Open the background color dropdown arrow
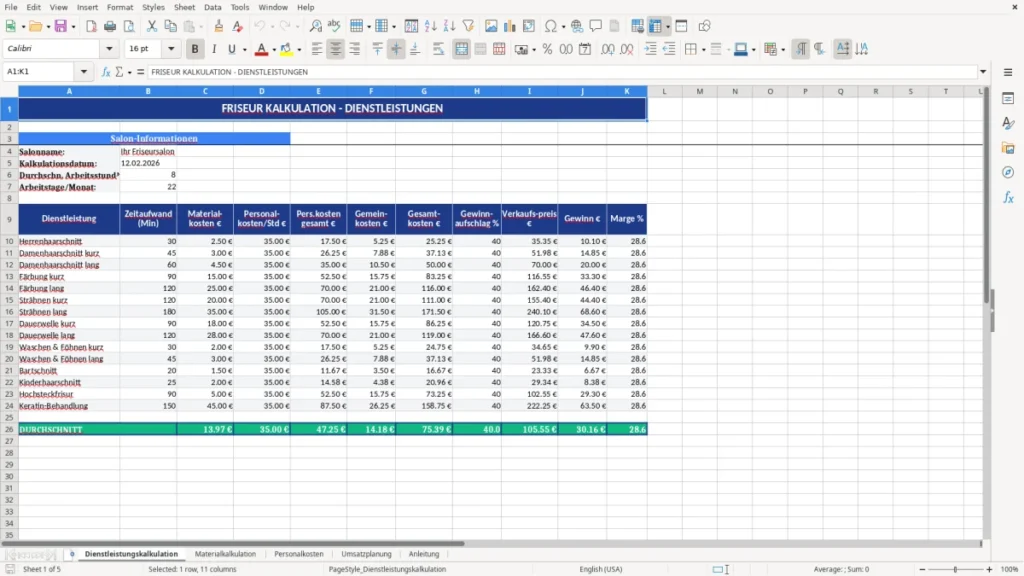The height and width of the screenshot is (576, 1024). pyautogui.click(x=299, y=50)
